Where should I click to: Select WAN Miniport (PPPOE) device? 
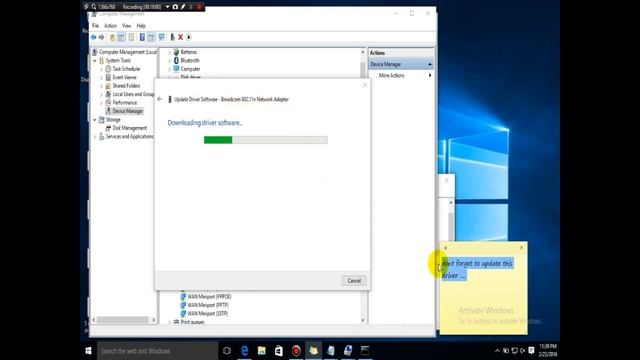[x=209, y=297]
